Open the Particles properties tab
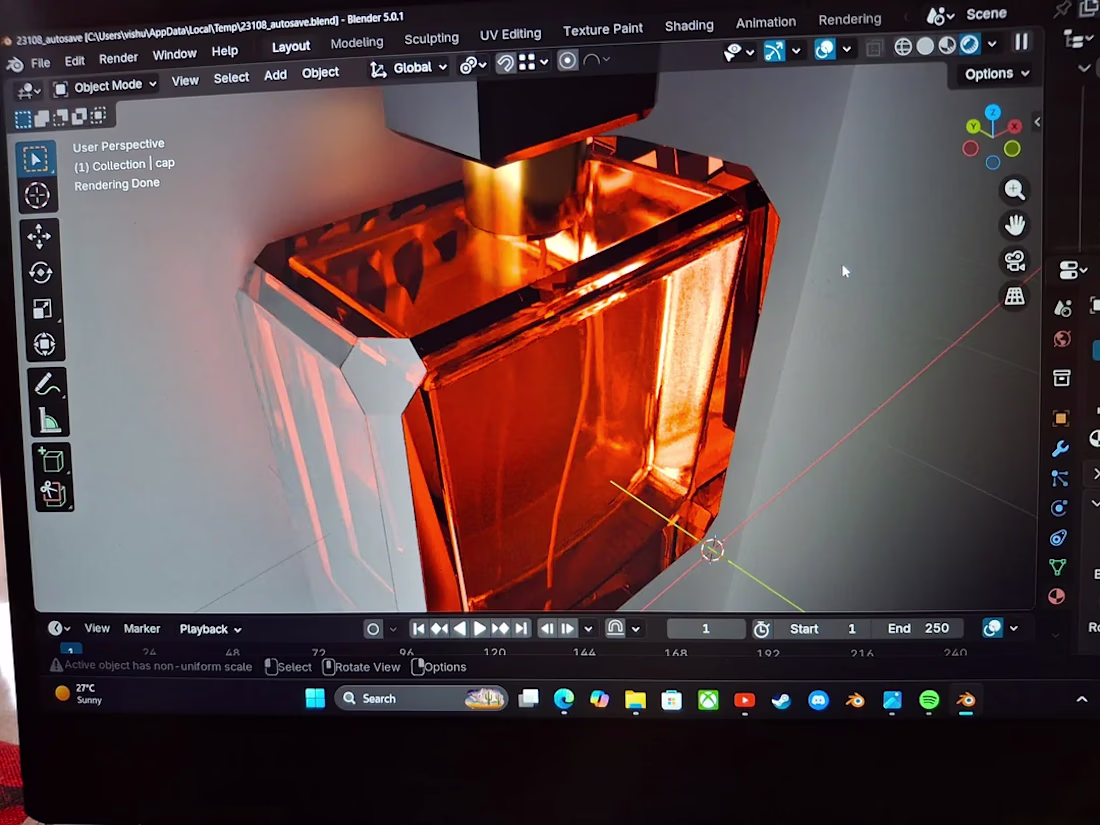1100x825 pixels. click(x=1059, y=478)
